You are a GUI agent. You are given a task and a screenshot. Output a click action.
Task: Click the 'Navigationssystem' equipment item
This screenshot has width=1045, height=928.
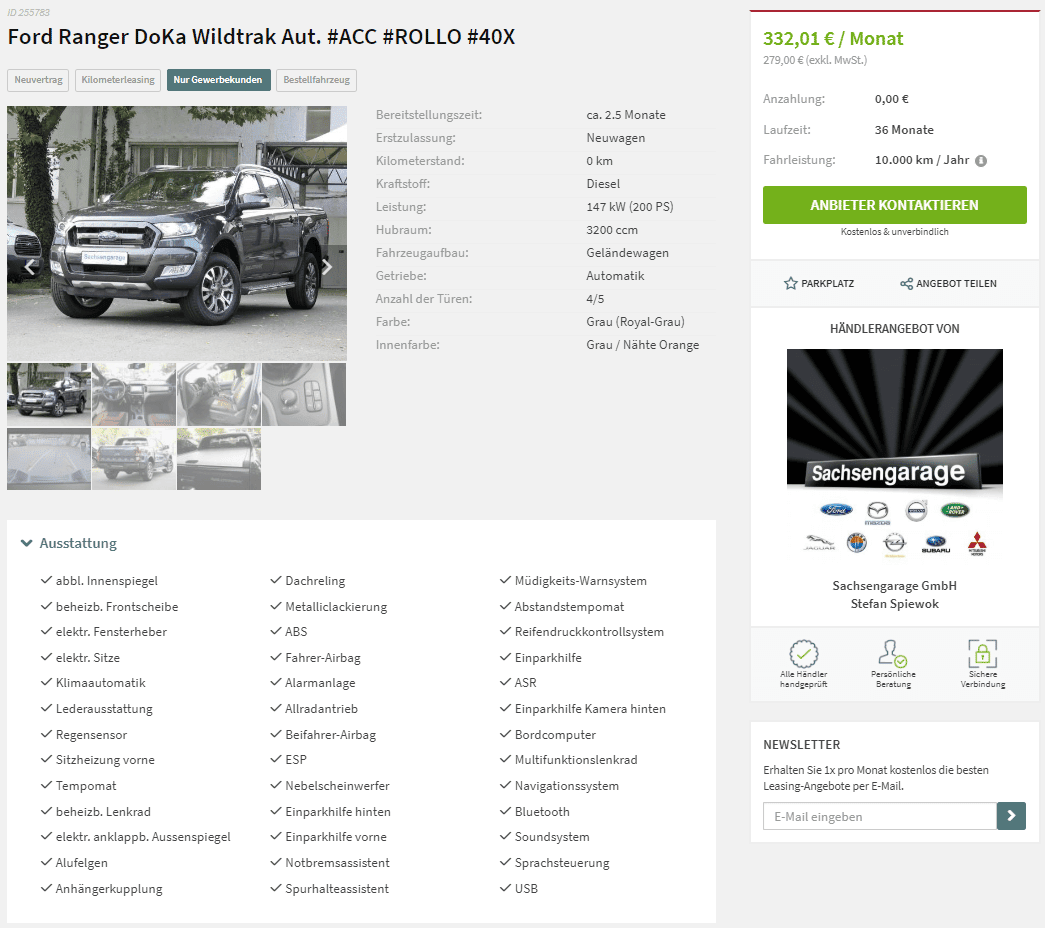coord(566,786)
